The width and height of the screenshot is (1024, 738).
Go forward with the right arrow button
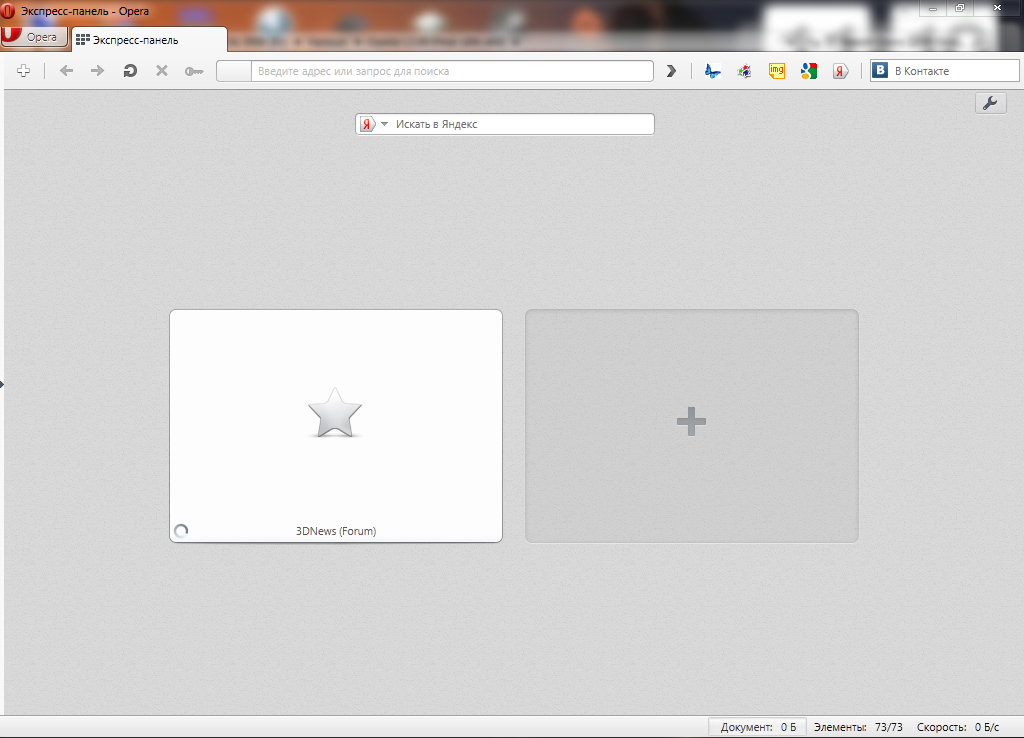[x=98, y=71]
